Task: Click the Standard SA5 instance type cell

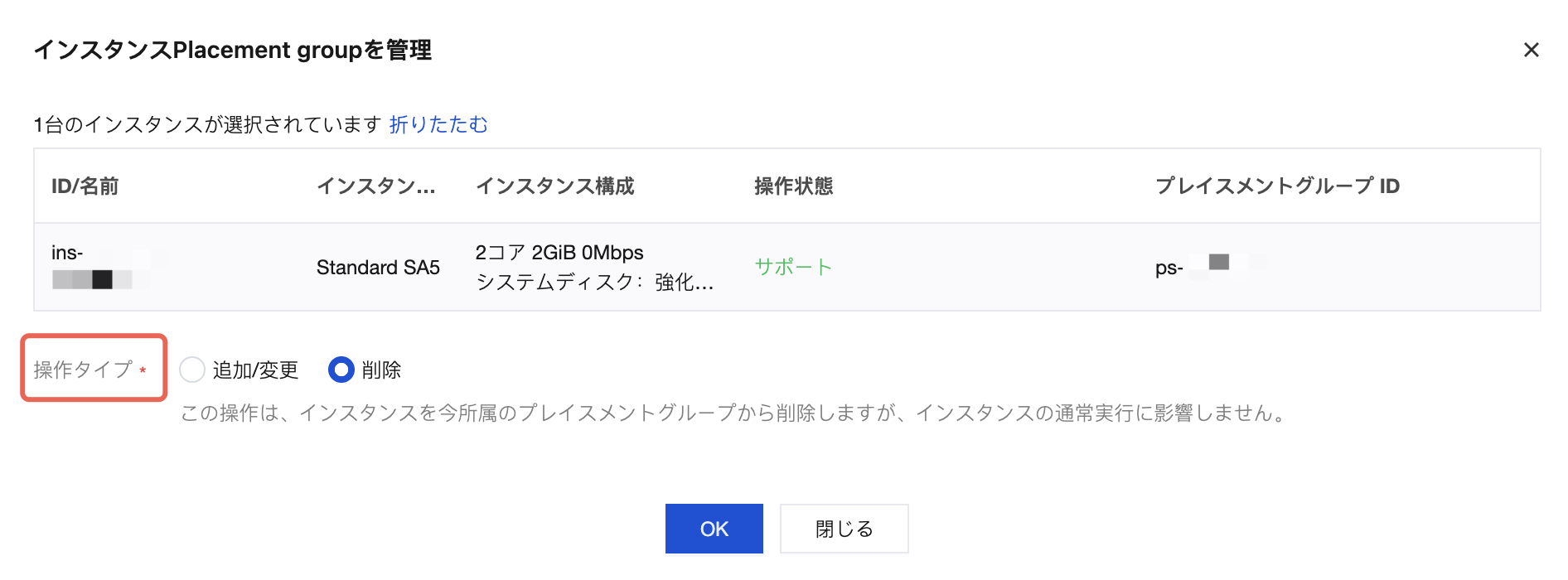Action: point(378,268)
